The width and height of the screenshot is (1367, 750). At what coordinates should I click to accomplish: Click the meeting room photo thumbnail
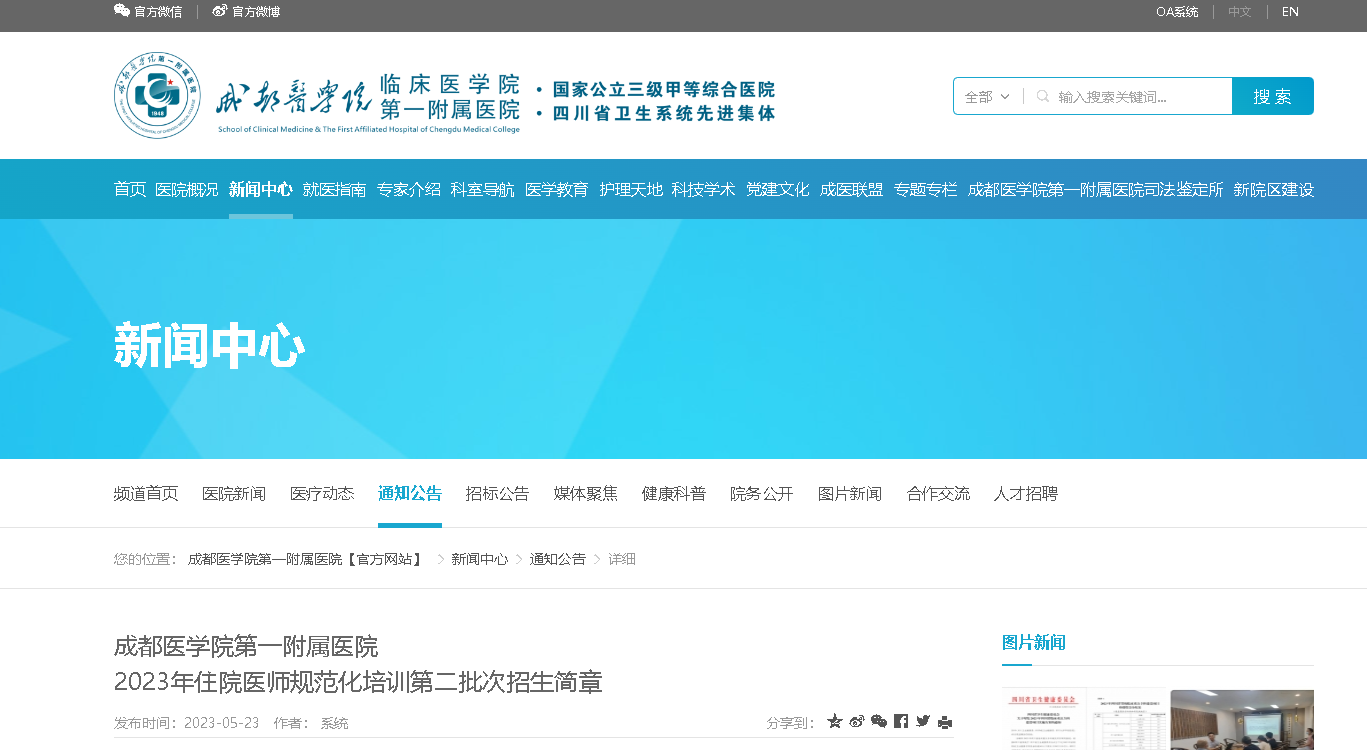click(1242, 719)
